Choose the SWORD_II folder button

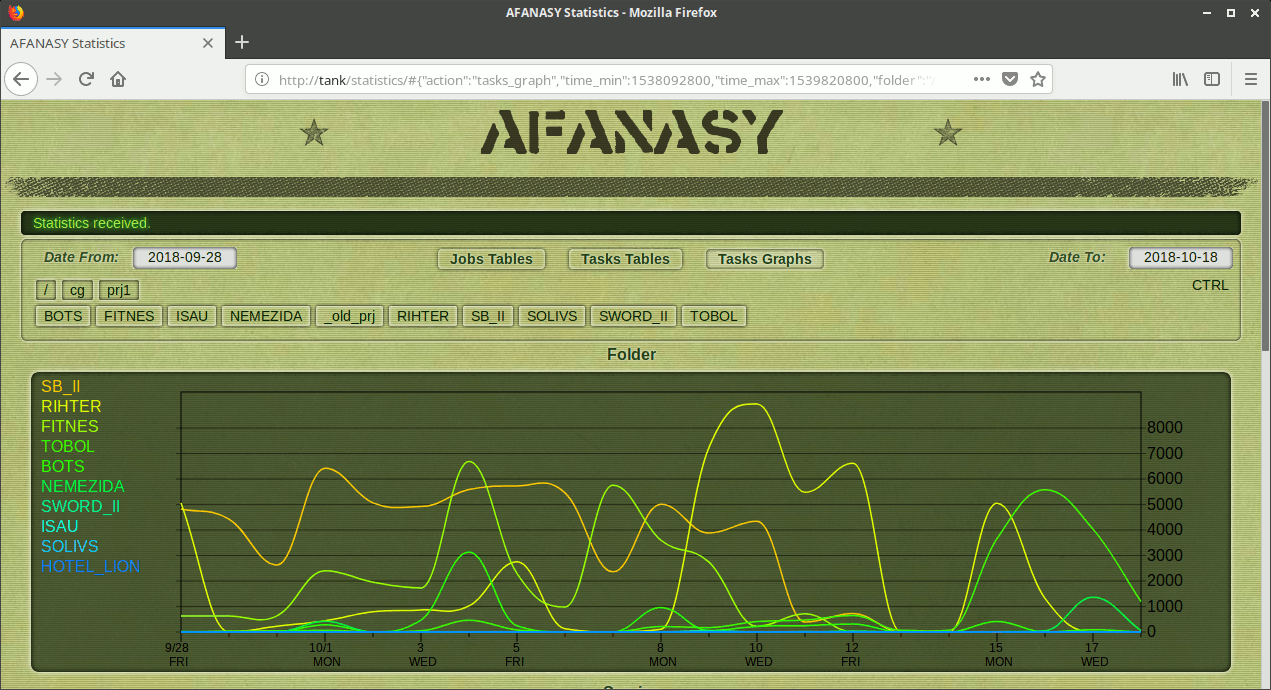633,316
